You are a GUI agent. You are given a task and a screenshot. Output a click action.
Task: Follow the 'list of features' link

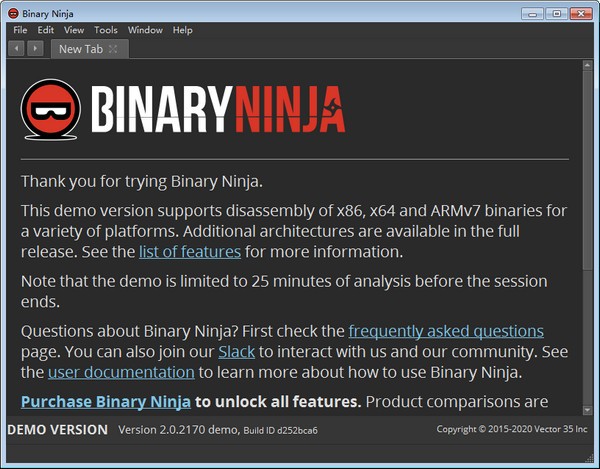click(189, 251)
